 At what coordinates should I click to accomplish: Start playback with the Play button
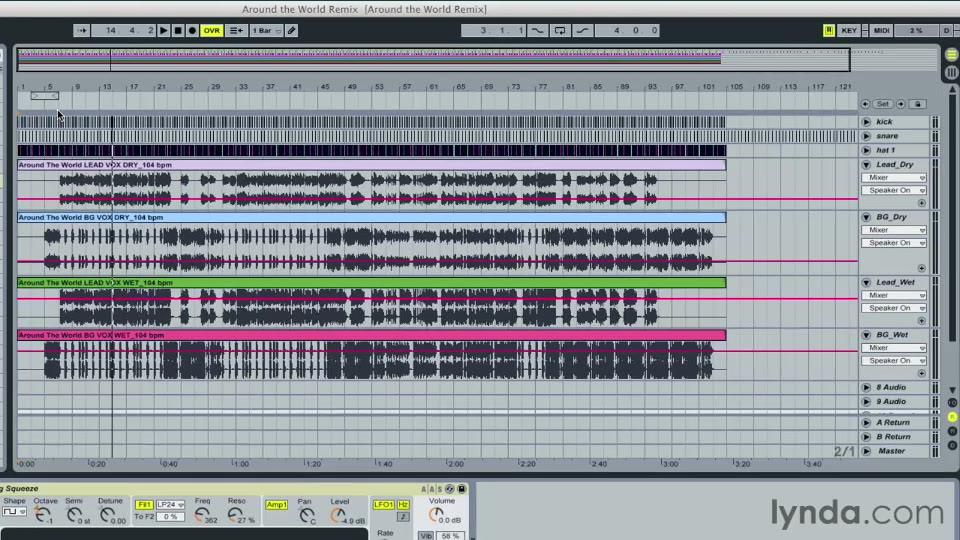pyautogui.click(x=163, y=30)
